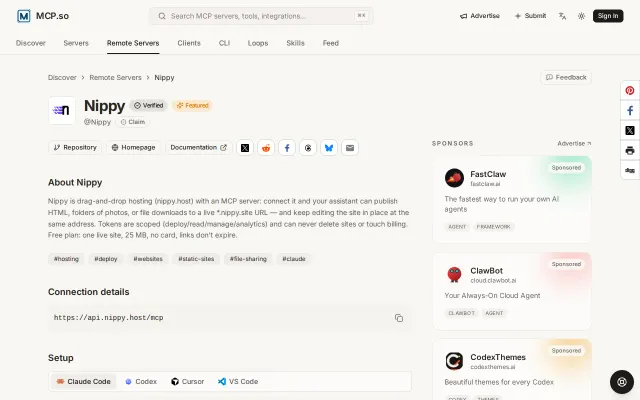Click the sponsors Advertise link

click(x=574, y=144)
